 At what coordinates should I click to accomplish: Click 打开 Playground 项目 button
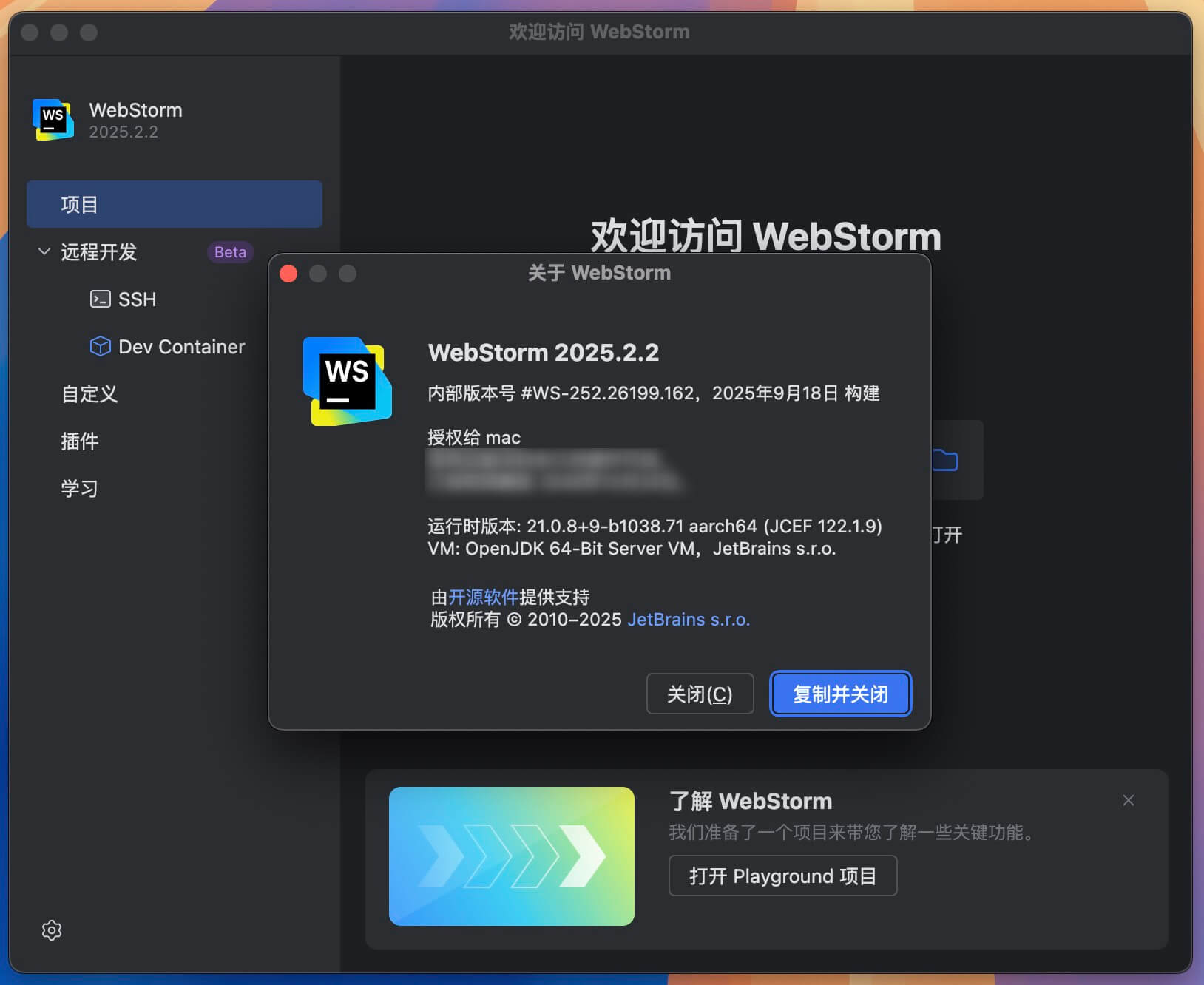tap(782, 876)
